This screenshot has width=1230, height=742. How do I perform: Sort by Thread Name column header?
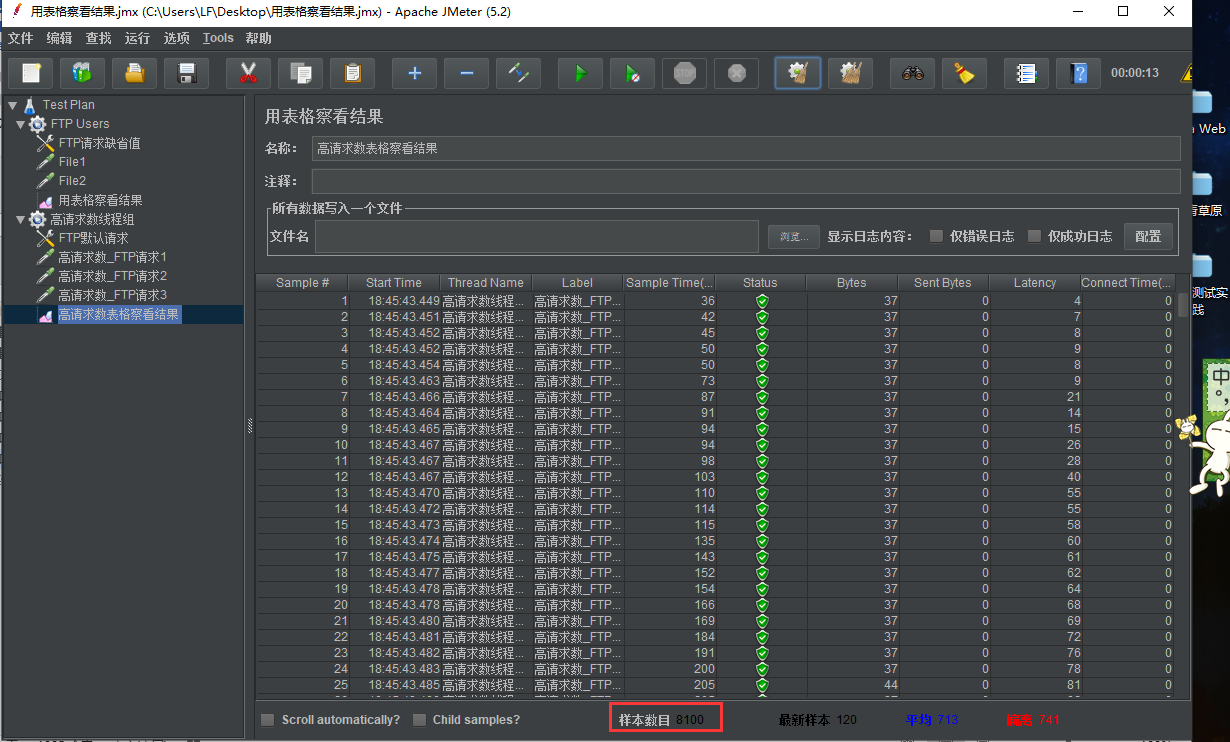[x=486, y=283]
